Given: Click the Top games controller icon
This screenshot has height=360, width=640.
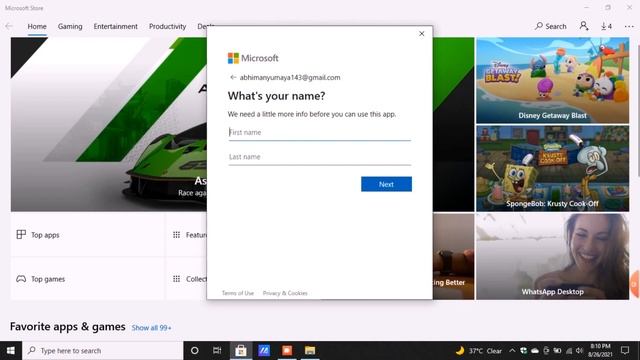Looking at the screenshot, I should [x=21, y=279].
